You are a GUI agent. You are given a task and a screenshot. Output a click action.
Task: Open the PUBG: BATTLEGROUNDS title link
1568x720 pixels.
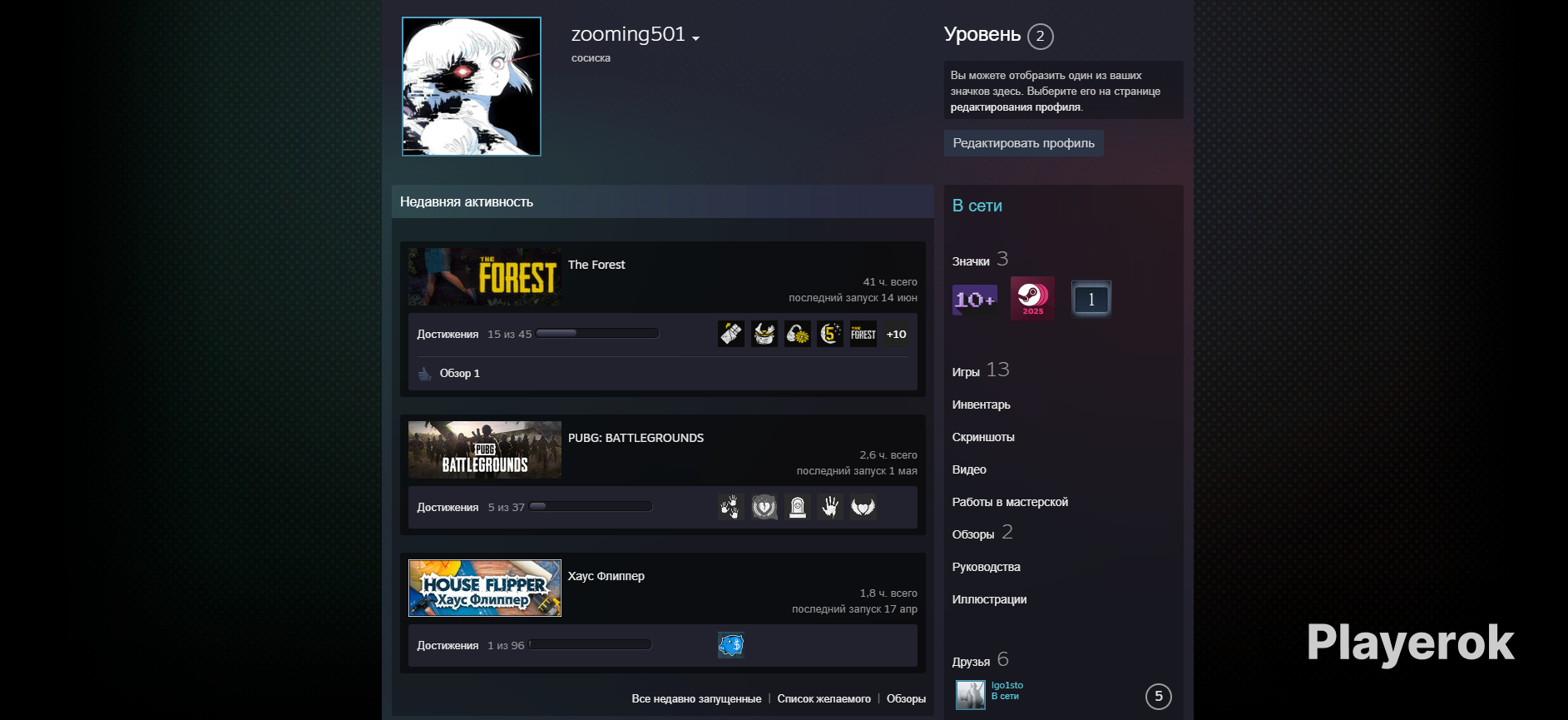(x=636, y=438)
